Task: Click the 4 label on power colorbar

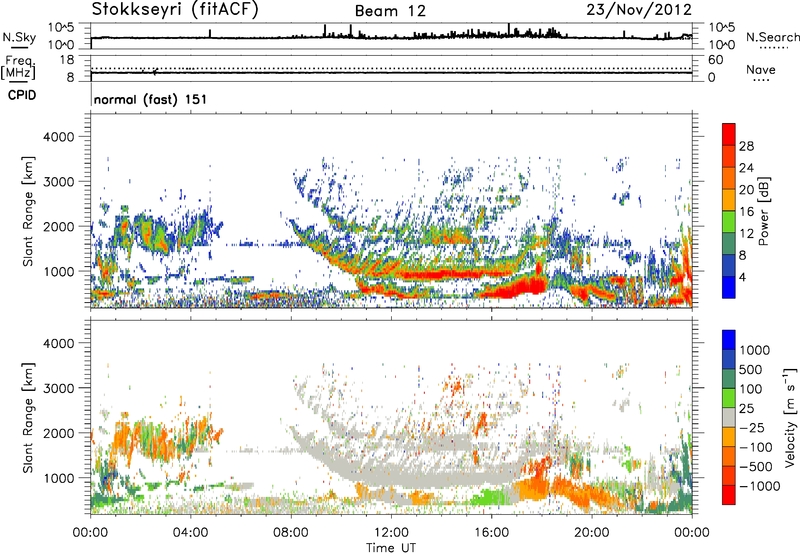Action: pos(742,277)
